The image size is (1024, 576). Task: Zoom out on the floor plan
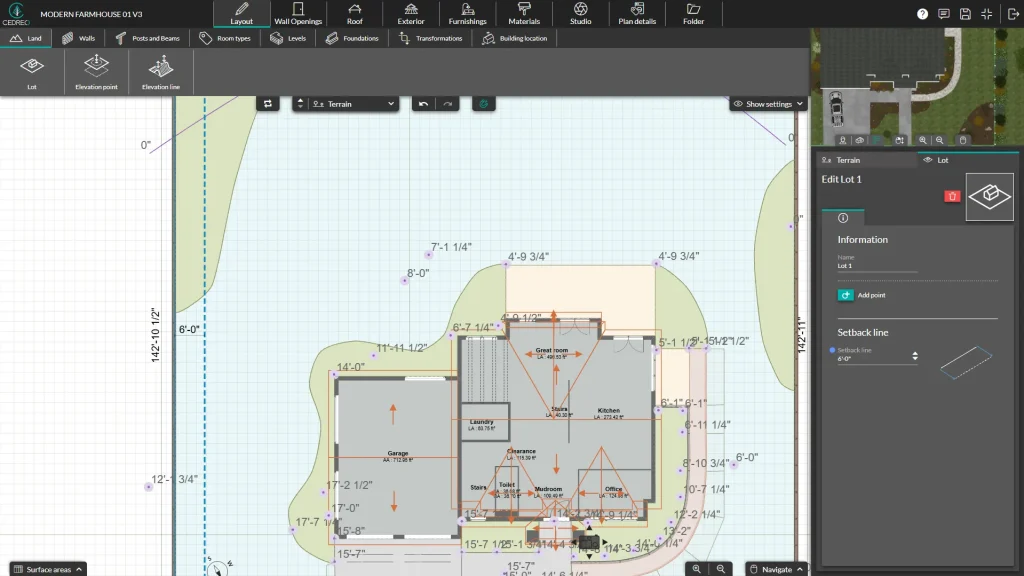click(721, 569)
